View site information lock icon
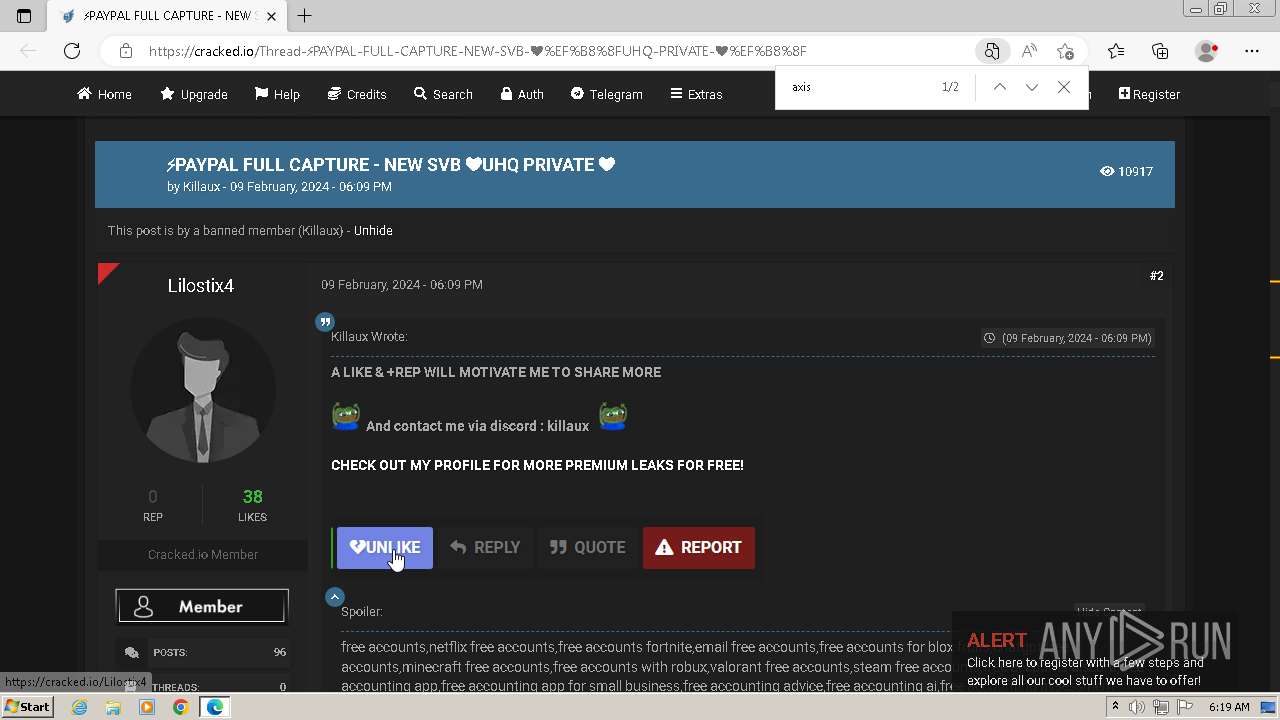 (125, 51)
